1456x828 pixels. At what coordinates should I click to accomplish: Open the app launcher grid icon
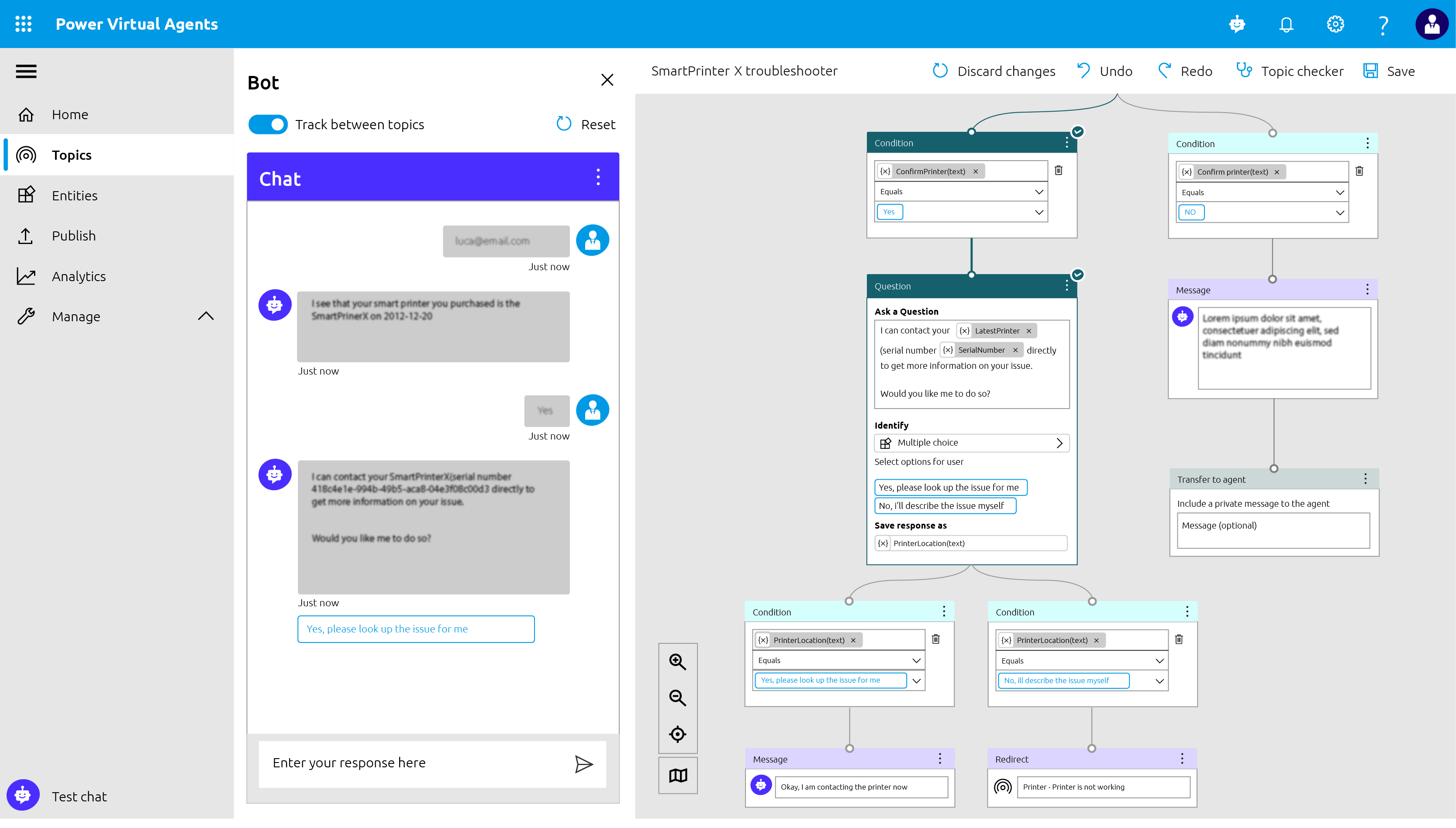[23, 24]
